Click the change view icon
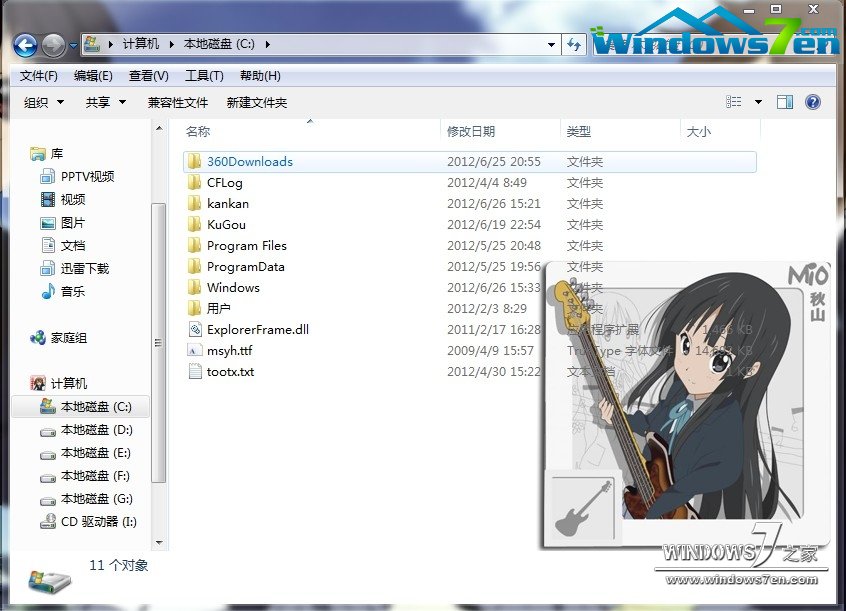 click(734, 102)
